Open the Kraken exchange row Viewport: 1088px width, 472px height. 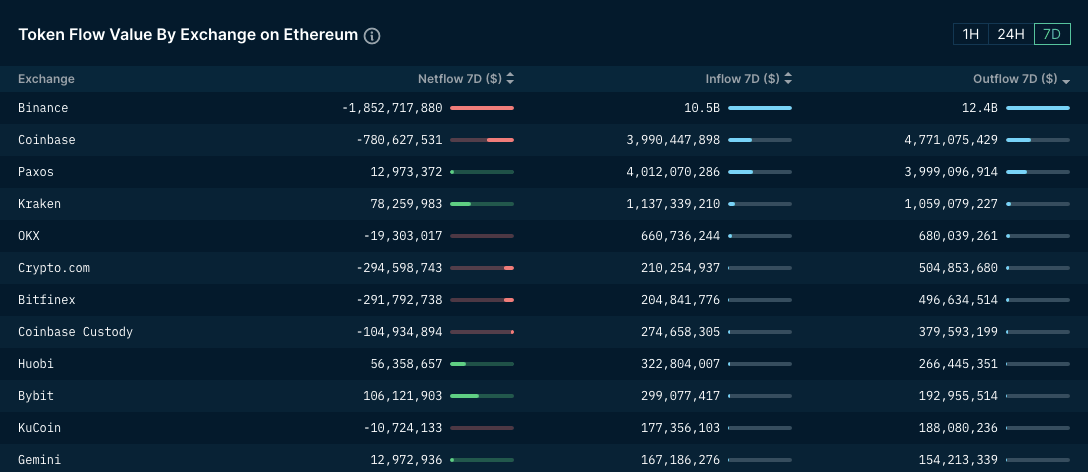544,204
